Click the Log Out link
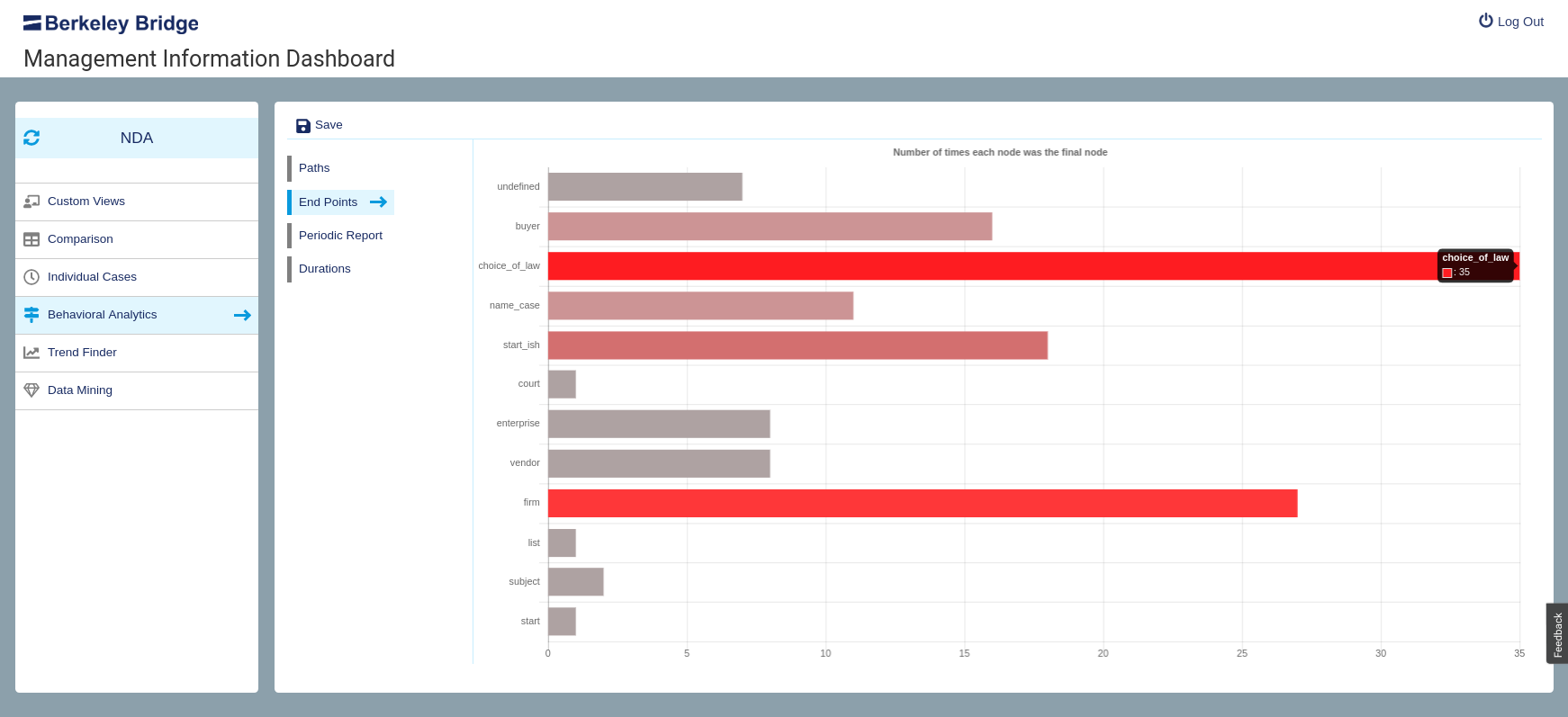1568x717 pixels. click(1511, 22)
